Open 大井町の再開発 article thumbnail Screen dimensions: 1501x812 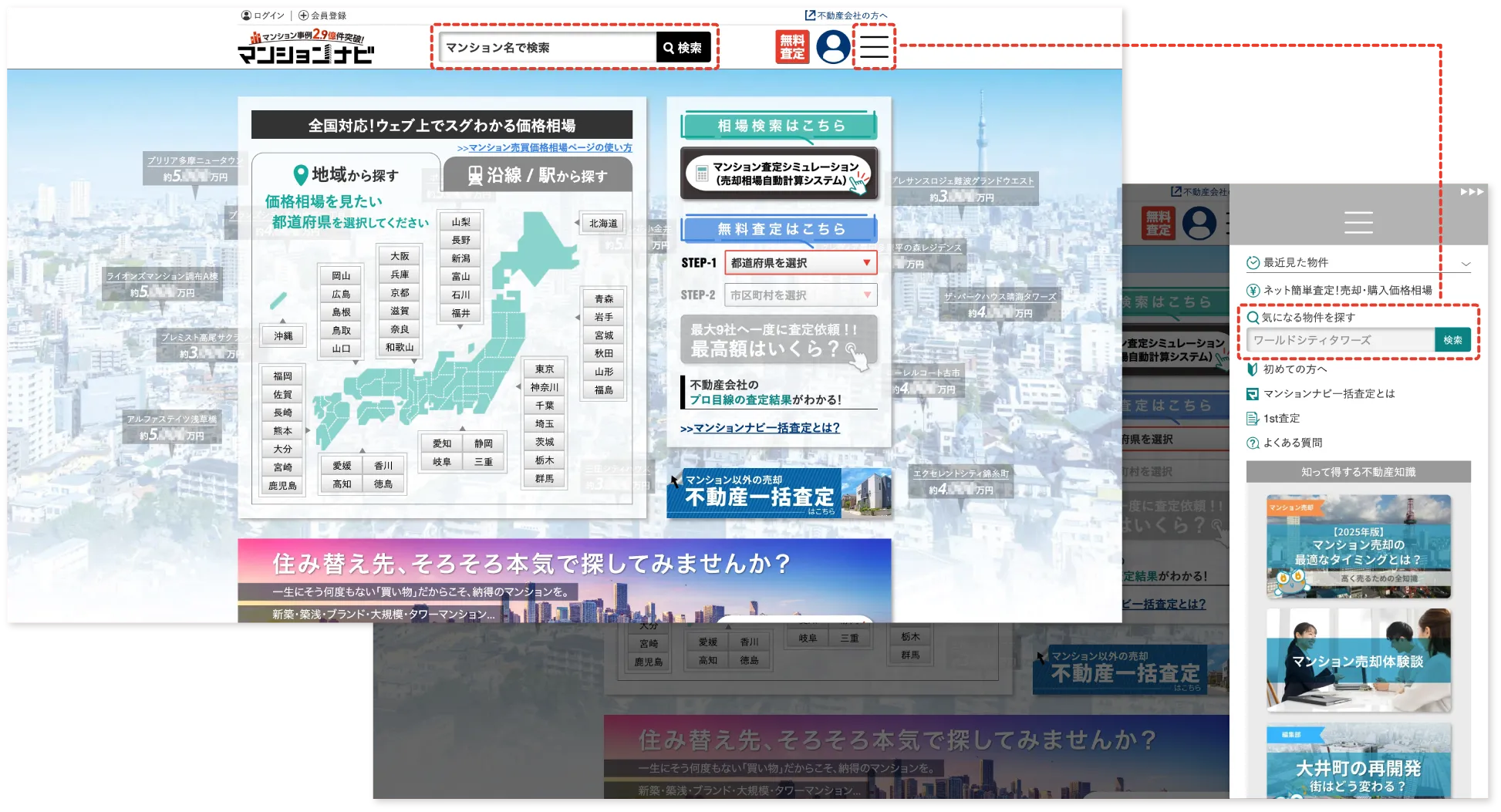click(x=1358, y=760)
